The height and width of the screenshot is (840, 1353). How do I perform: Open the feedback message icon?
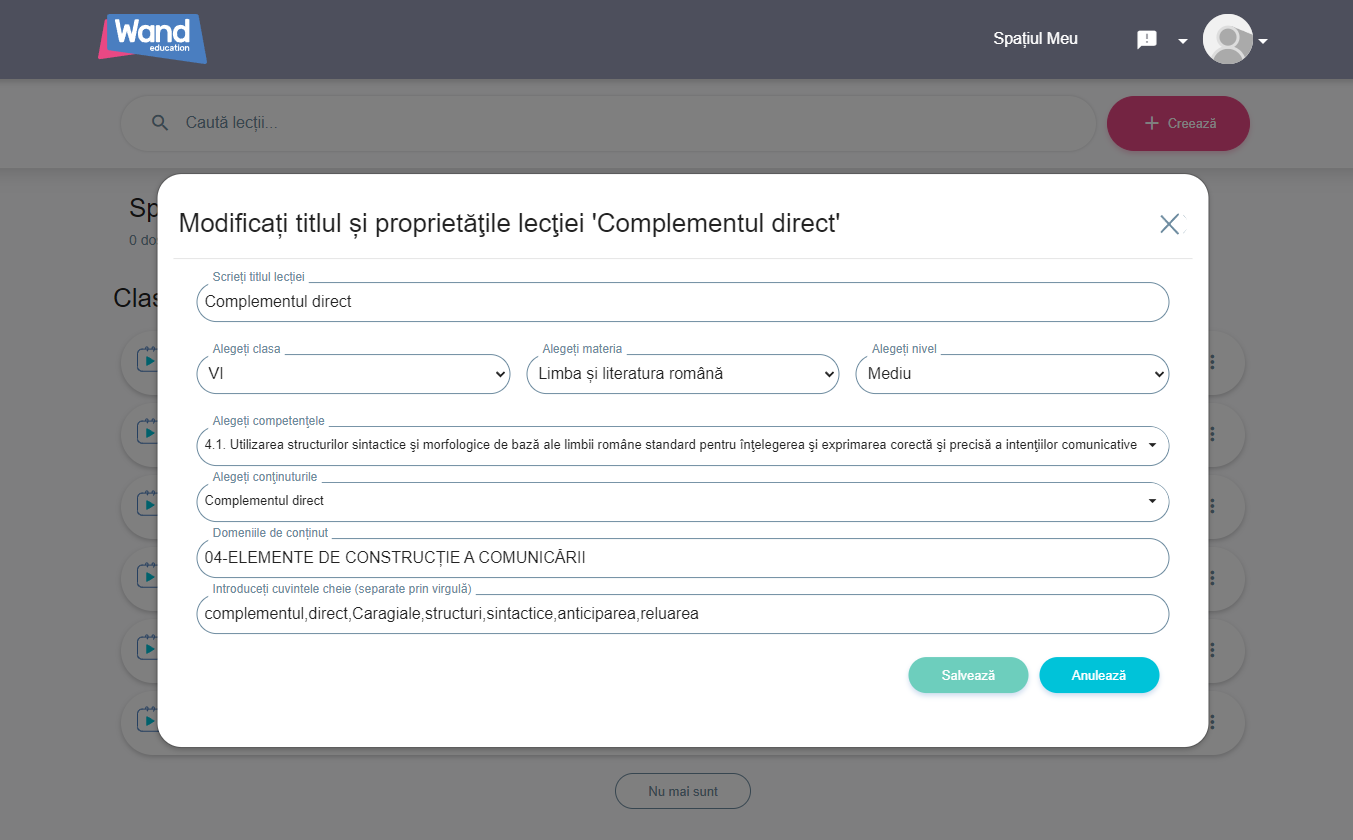tap(1147, 40)
